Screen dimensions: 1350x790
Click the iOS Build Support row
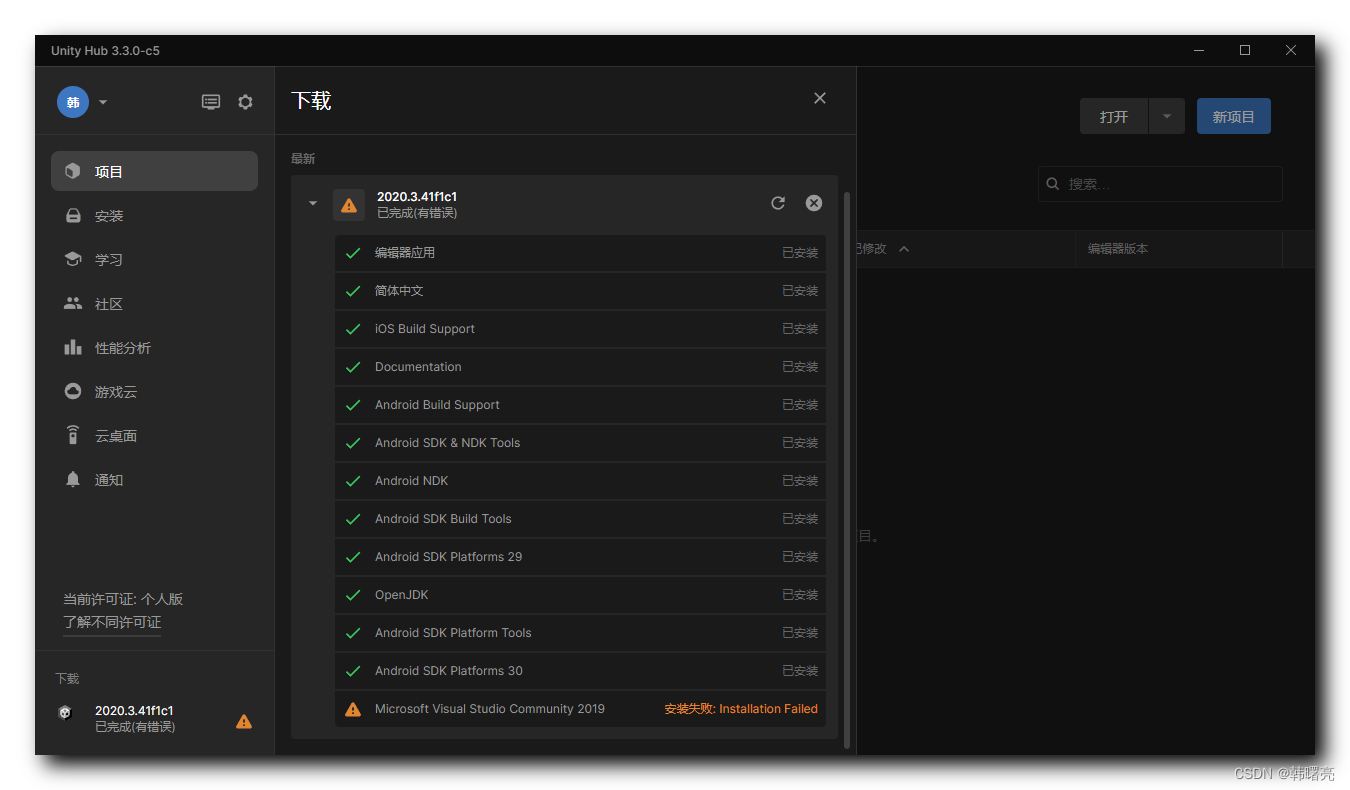pyautogui.click(x=580, y=329)
